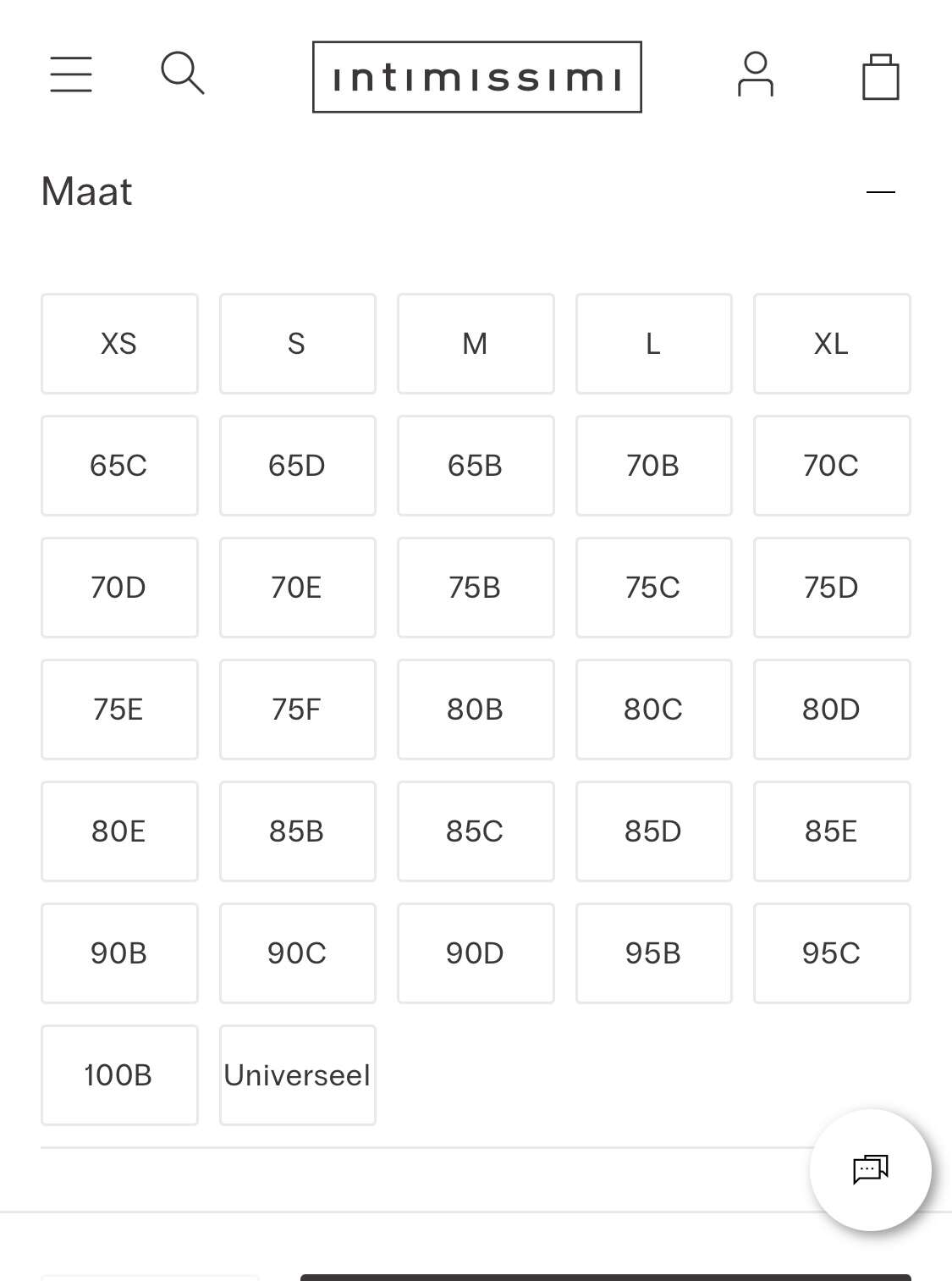Select size XS filter

(x=119, y=344)
